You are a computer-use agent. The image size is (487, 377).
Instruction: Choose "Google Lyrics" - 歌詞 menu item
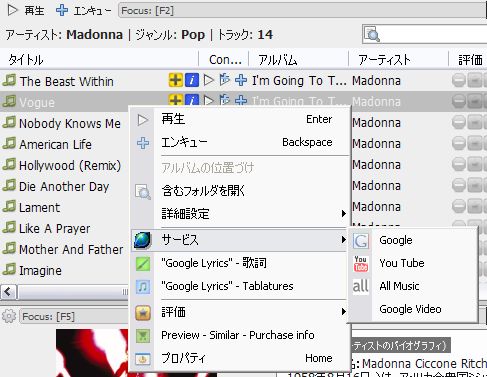tap(240, 263)
